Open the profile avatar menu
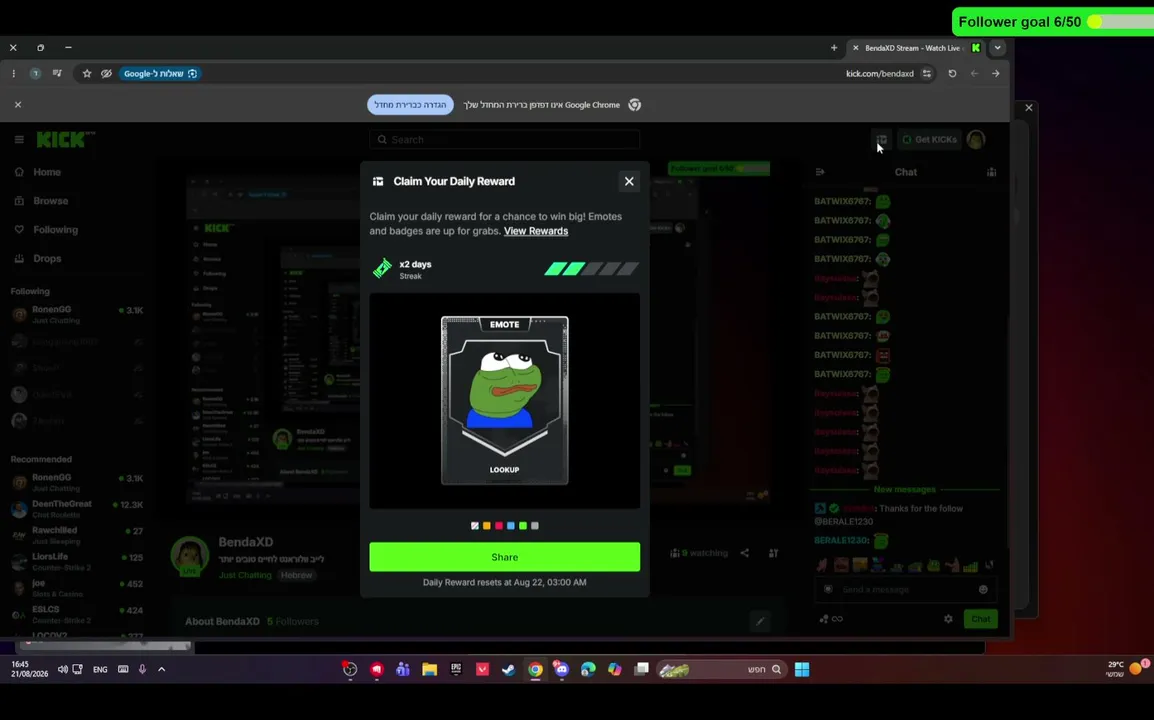Screen dimensions: 1154x720 pyautogui.click(x=976, y=139)
